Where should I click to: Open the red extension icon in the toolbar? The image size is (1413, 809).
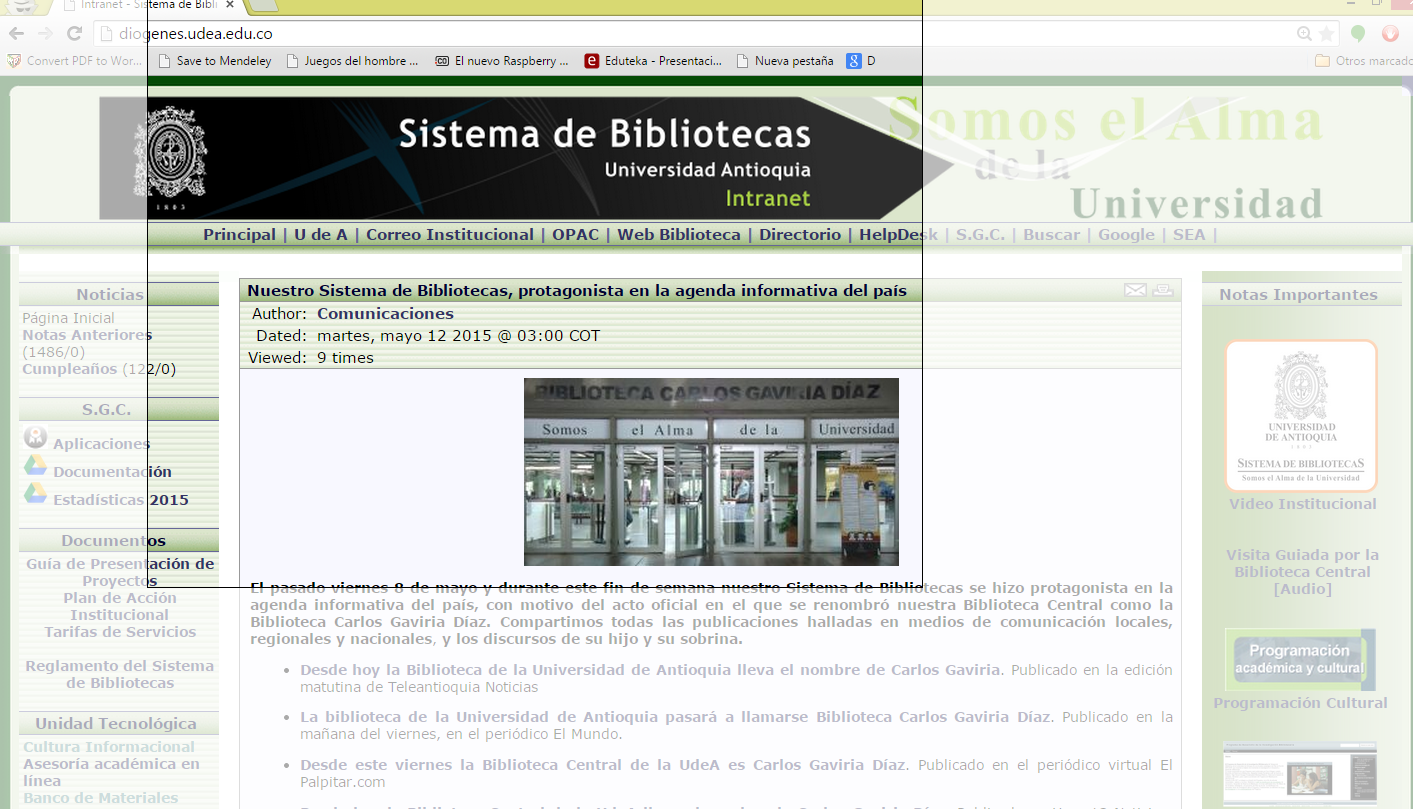pyautogui.click(x=1390, y=34)
